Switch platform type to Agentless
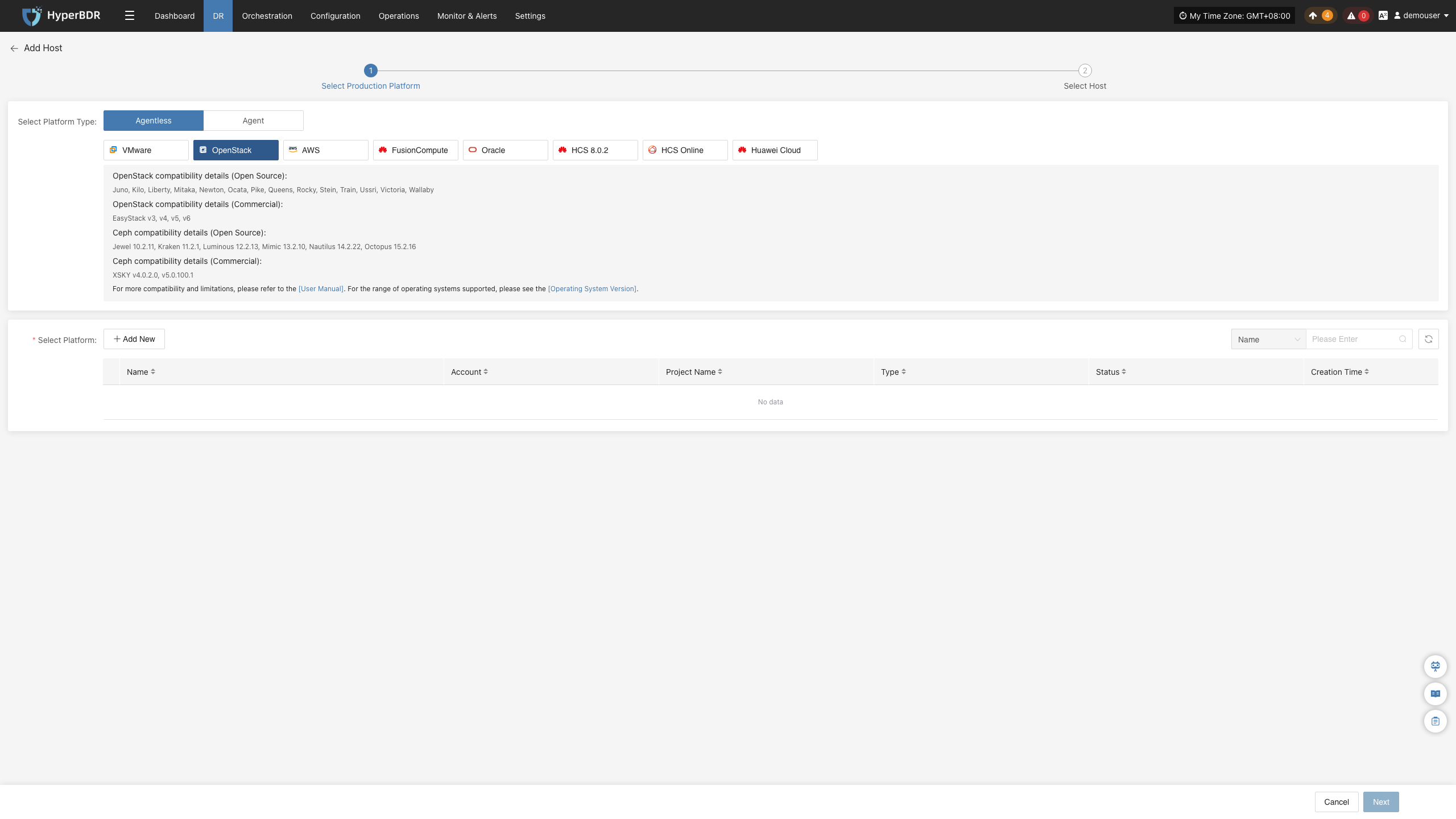Screen dimensions: 1456x819 coord(154,121)
